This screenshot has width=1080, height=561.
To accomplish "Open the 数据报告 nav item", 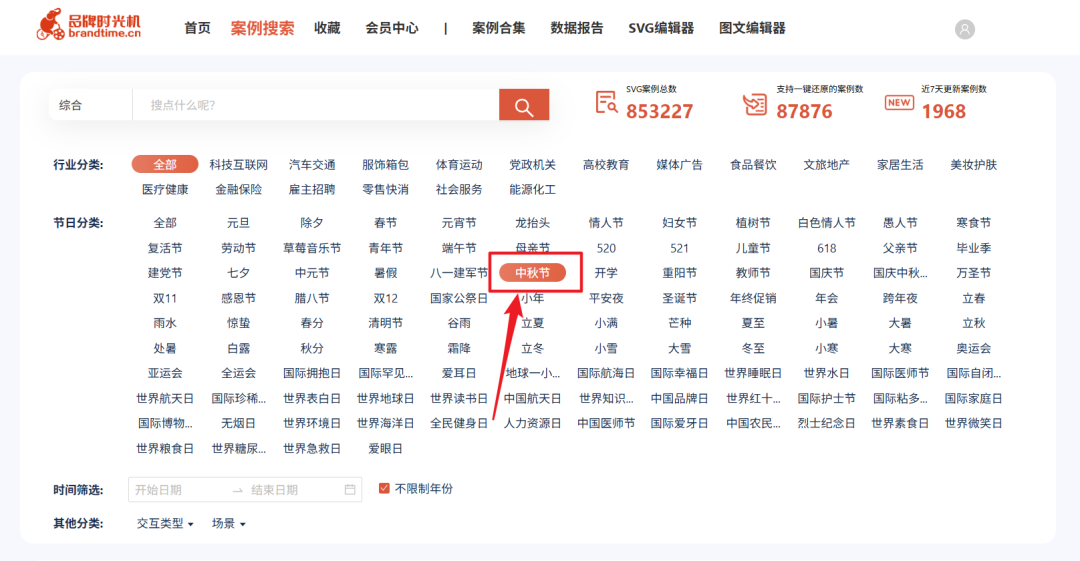I will pyautogui.click(x=577, y=28).
